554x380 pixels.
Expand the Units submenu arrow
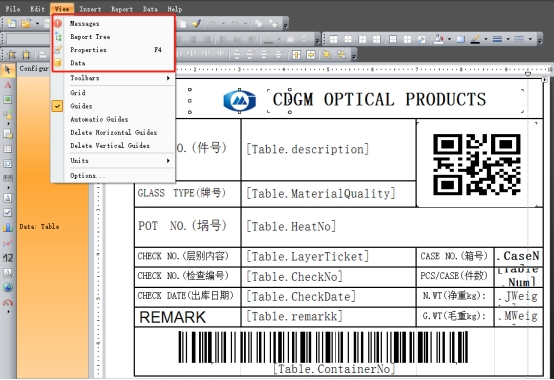tap(168, 161)
